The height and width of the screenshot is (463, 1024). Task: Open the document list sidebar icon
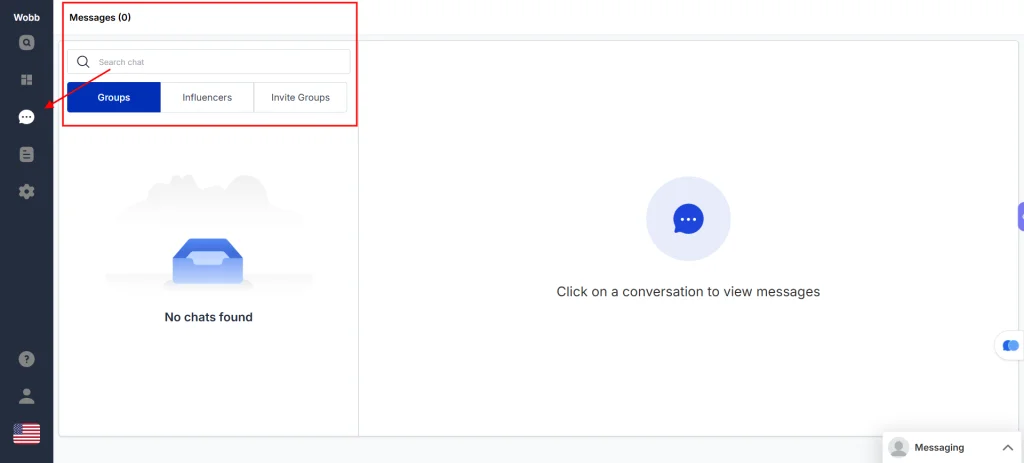tap(26, 154)
